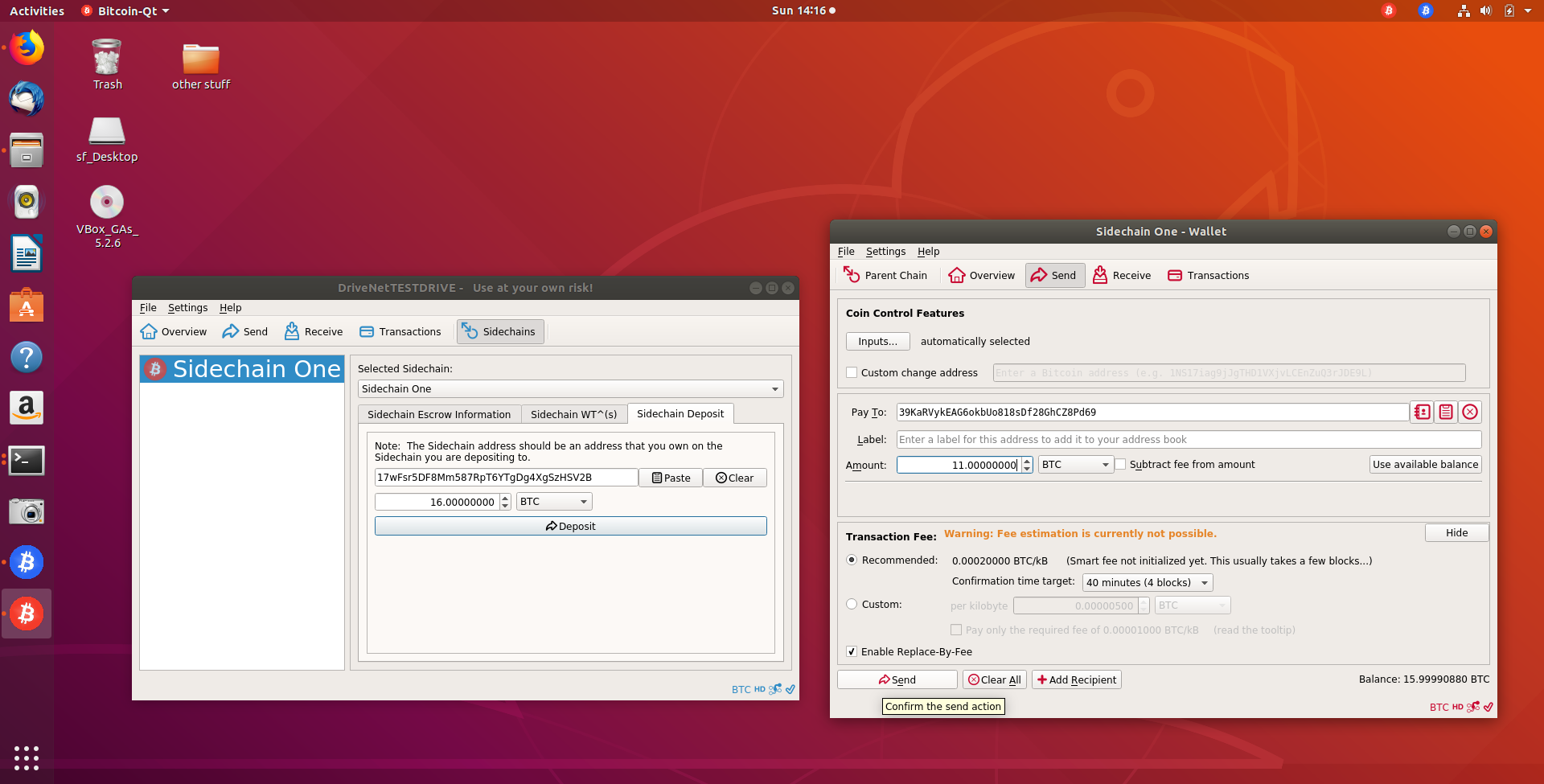Open Help menu in Sidechain wallet
Screen dimensions: 1544x784
(928, 251)
